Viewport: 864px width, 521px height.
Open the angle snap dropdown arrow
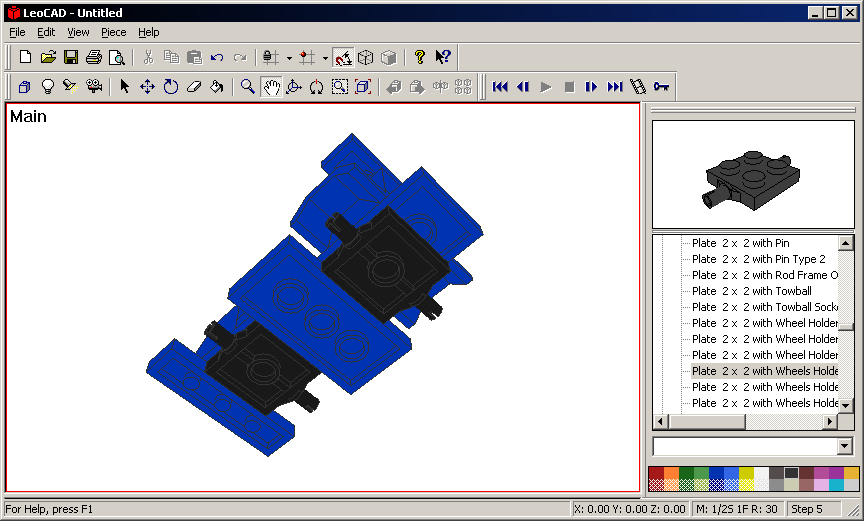pos(325,58)
